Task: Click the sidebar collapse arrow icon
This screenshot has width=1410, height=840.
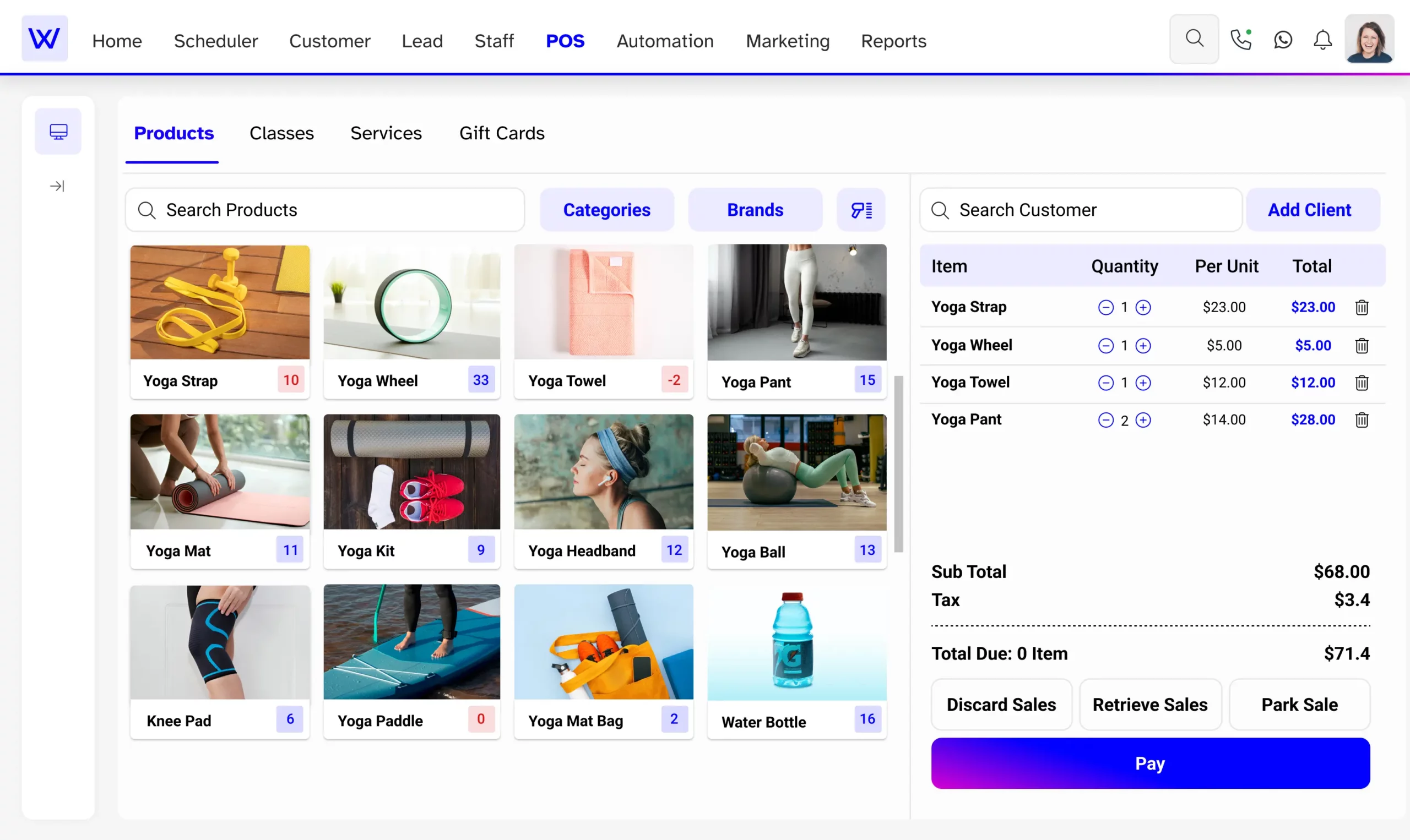Action: 58,186
